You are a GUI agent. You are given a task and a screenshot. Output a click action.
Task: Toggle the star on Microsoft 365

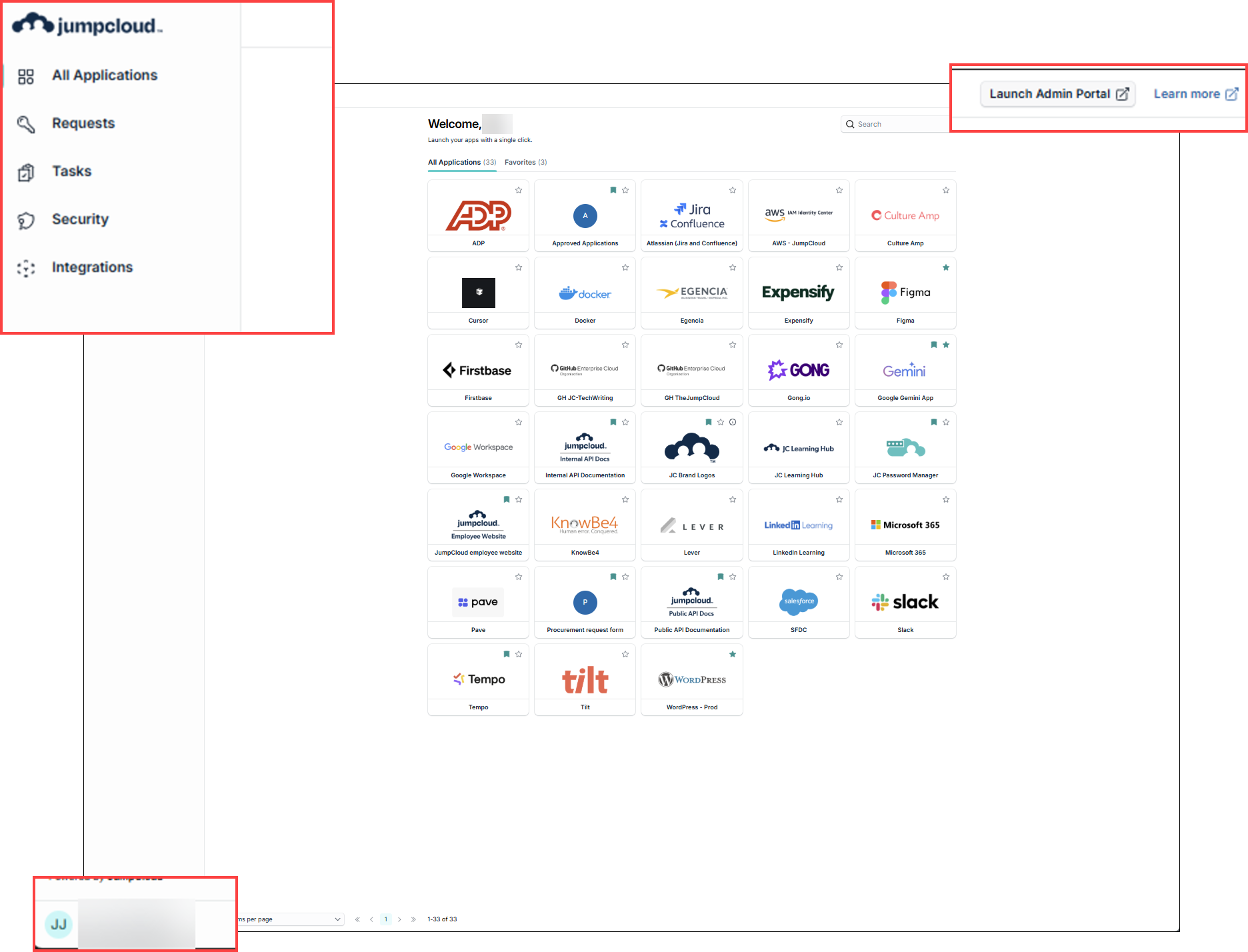[x=946, y=499]
